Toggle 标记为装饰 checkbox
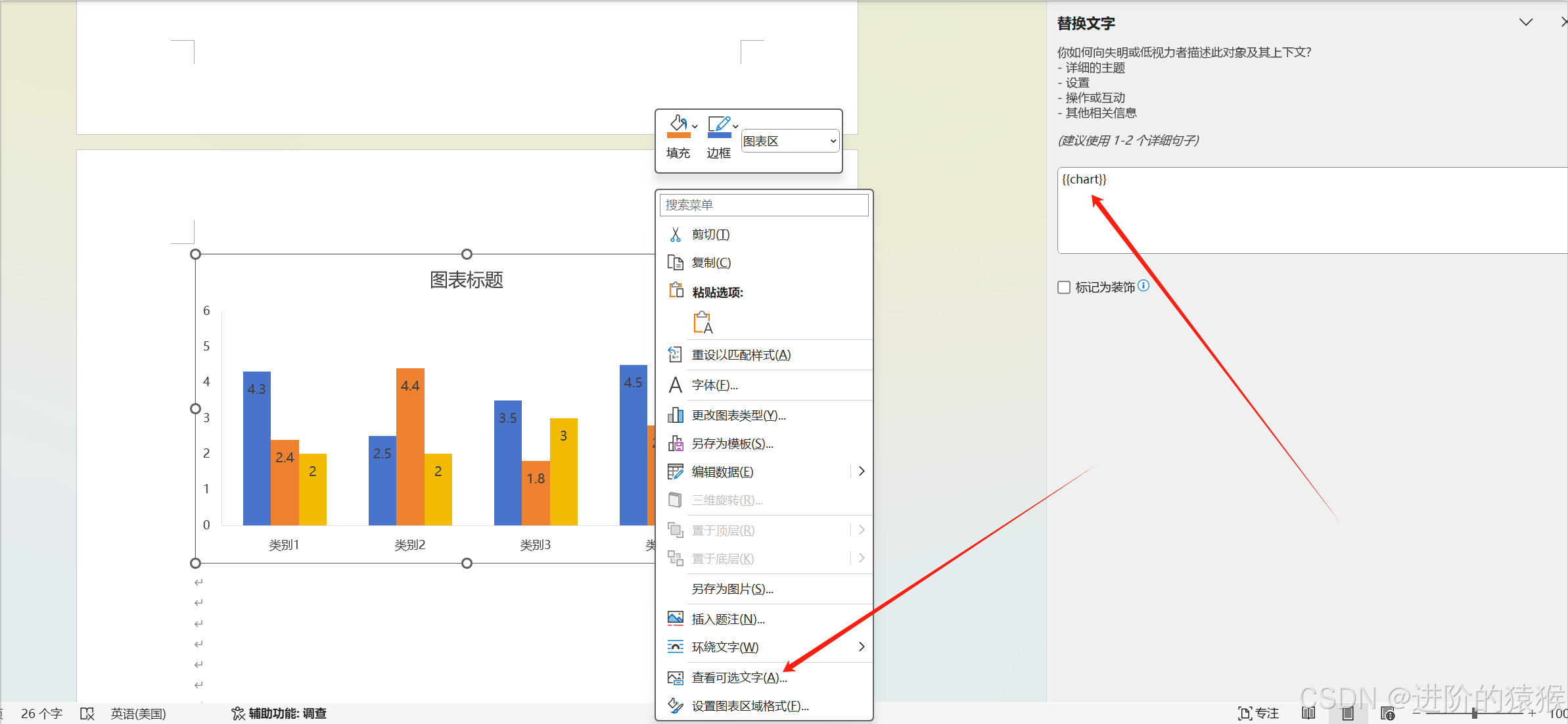 (1064, 287)
